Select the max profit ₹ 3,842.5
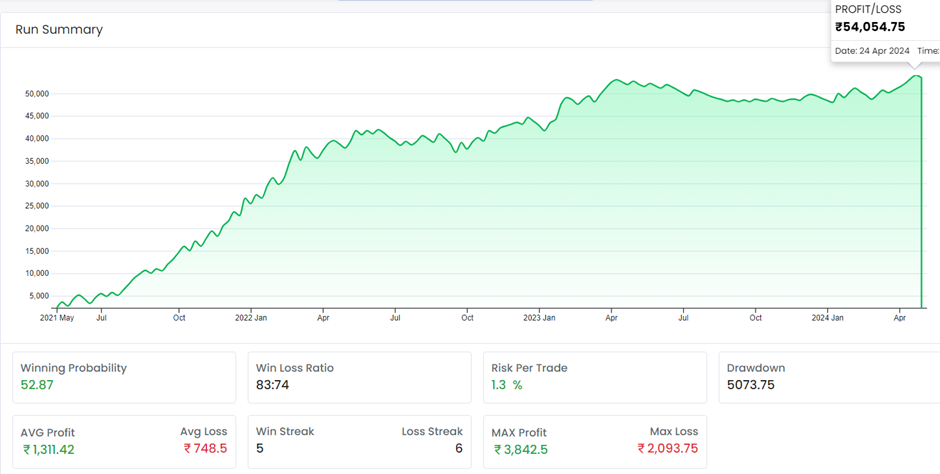The height and width of the screenshot is (474, 940). (x=521, y=449)
